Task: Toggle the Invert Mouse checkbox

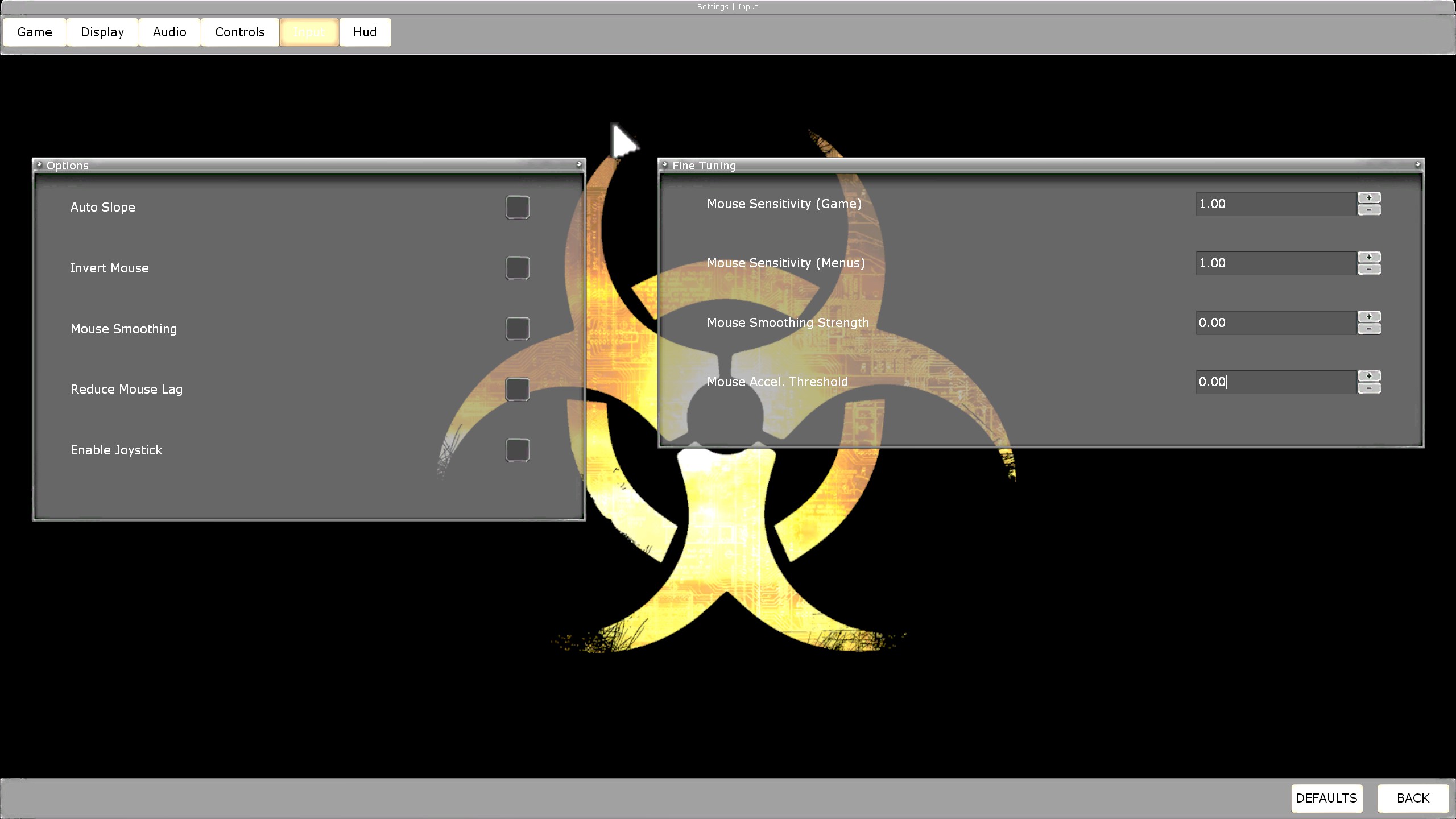Action: point(517,268)
